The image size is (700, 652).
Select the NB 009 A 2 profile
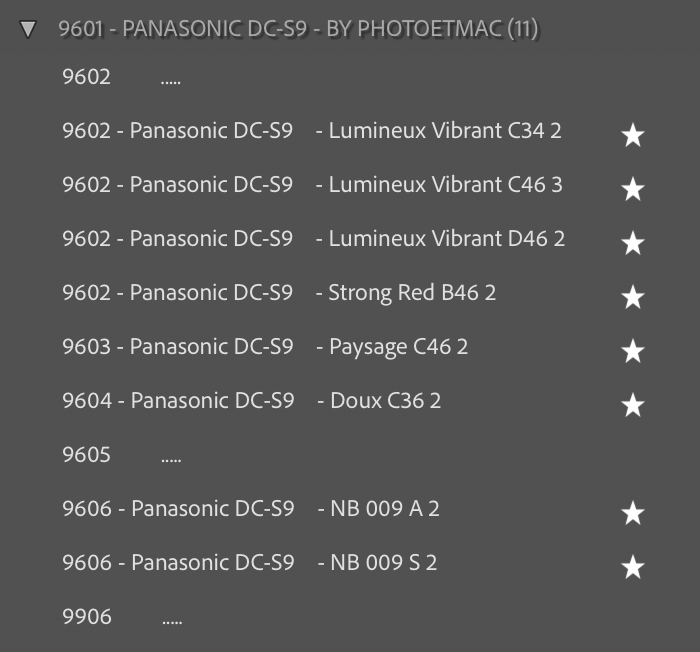(x=250, y=509)
